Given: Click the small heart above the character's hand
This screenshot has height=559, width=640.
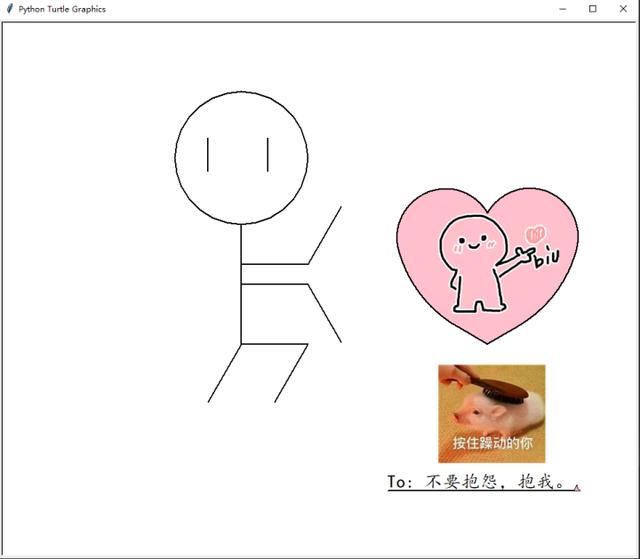Looking at the screenshot, I should (x=535, y=233).
